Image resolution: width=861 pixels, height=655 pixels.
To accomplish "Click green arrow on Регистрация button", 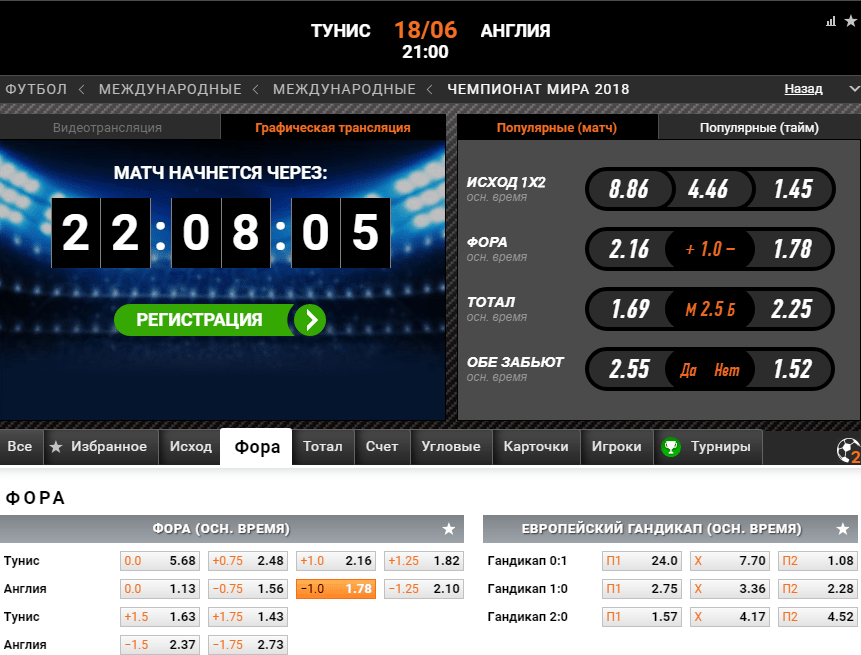I will tap(310, 320).
